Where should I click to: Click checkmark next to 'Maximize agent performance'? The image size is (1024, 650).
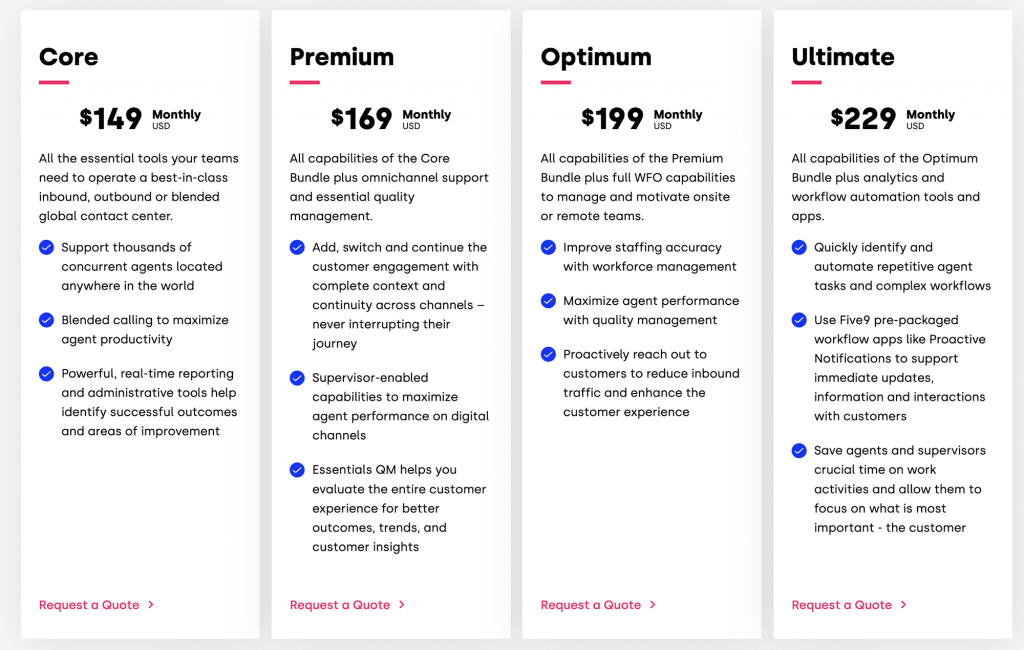[548, 301]
